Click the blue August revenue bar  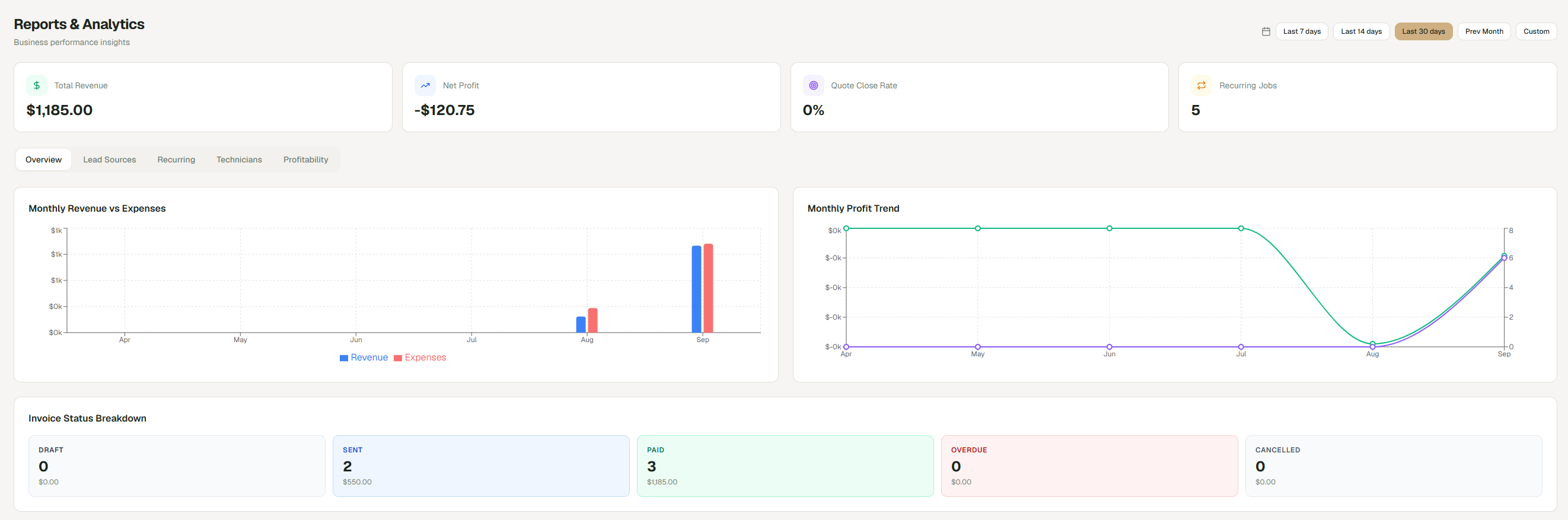coord(581,324)
